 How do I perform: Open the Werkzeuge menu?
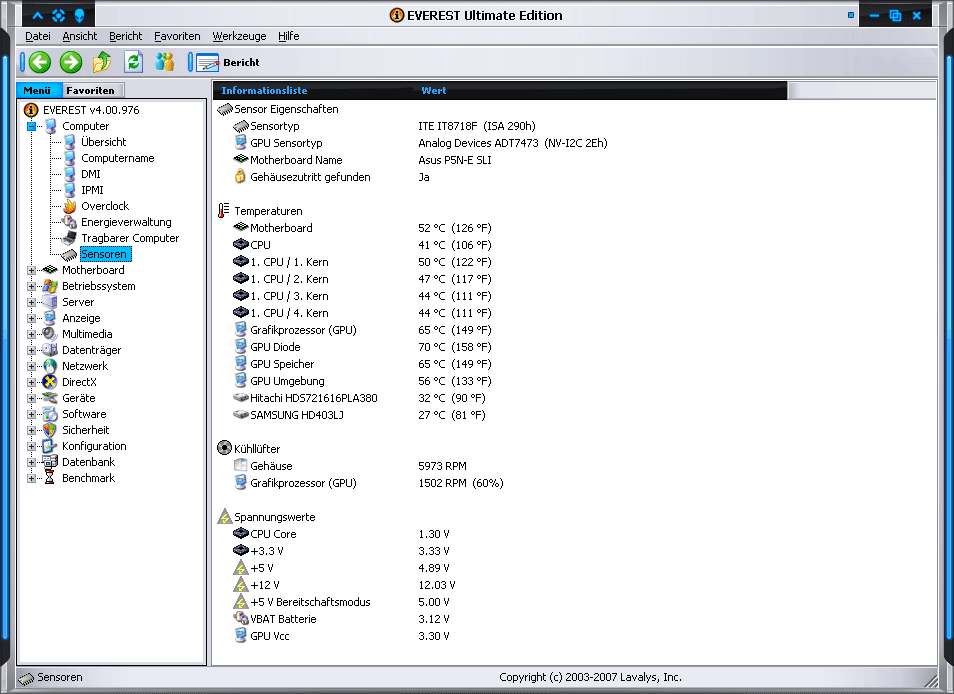[239, 36]
